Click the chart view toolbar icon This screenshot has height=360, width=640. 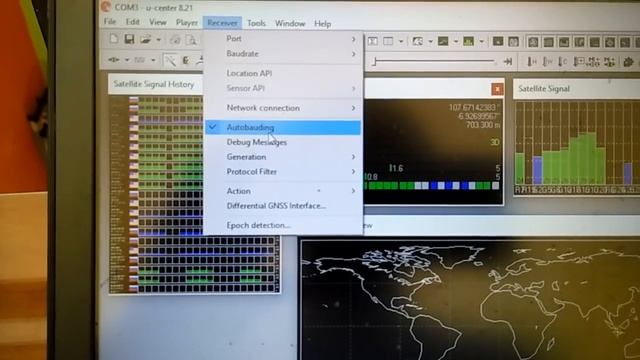[x=443, y=41]
